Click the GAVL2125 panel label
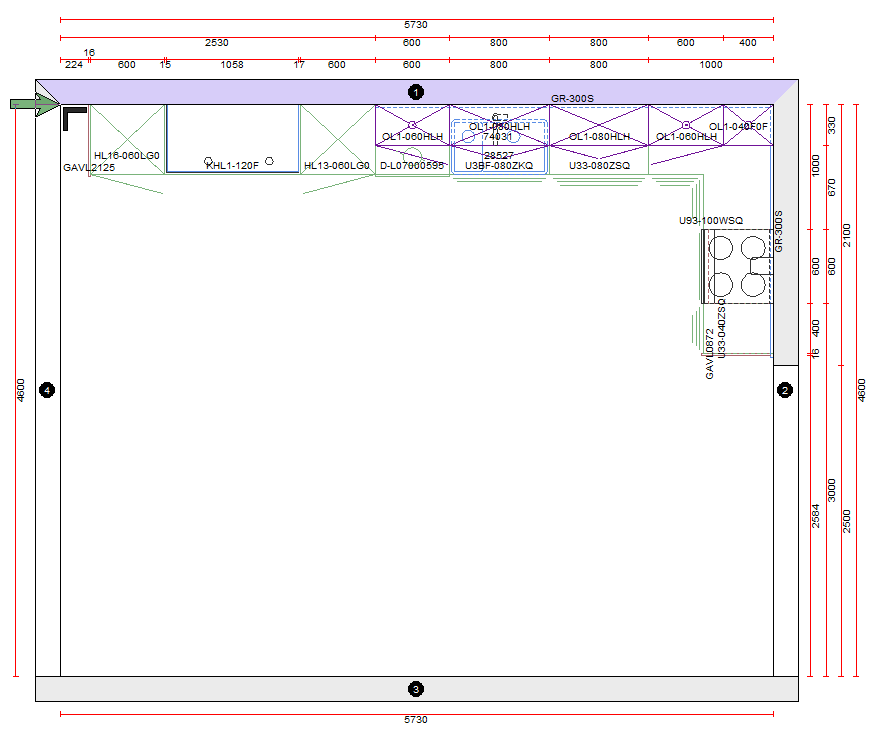Screen dimensions: 881x732 pos(89,168)
